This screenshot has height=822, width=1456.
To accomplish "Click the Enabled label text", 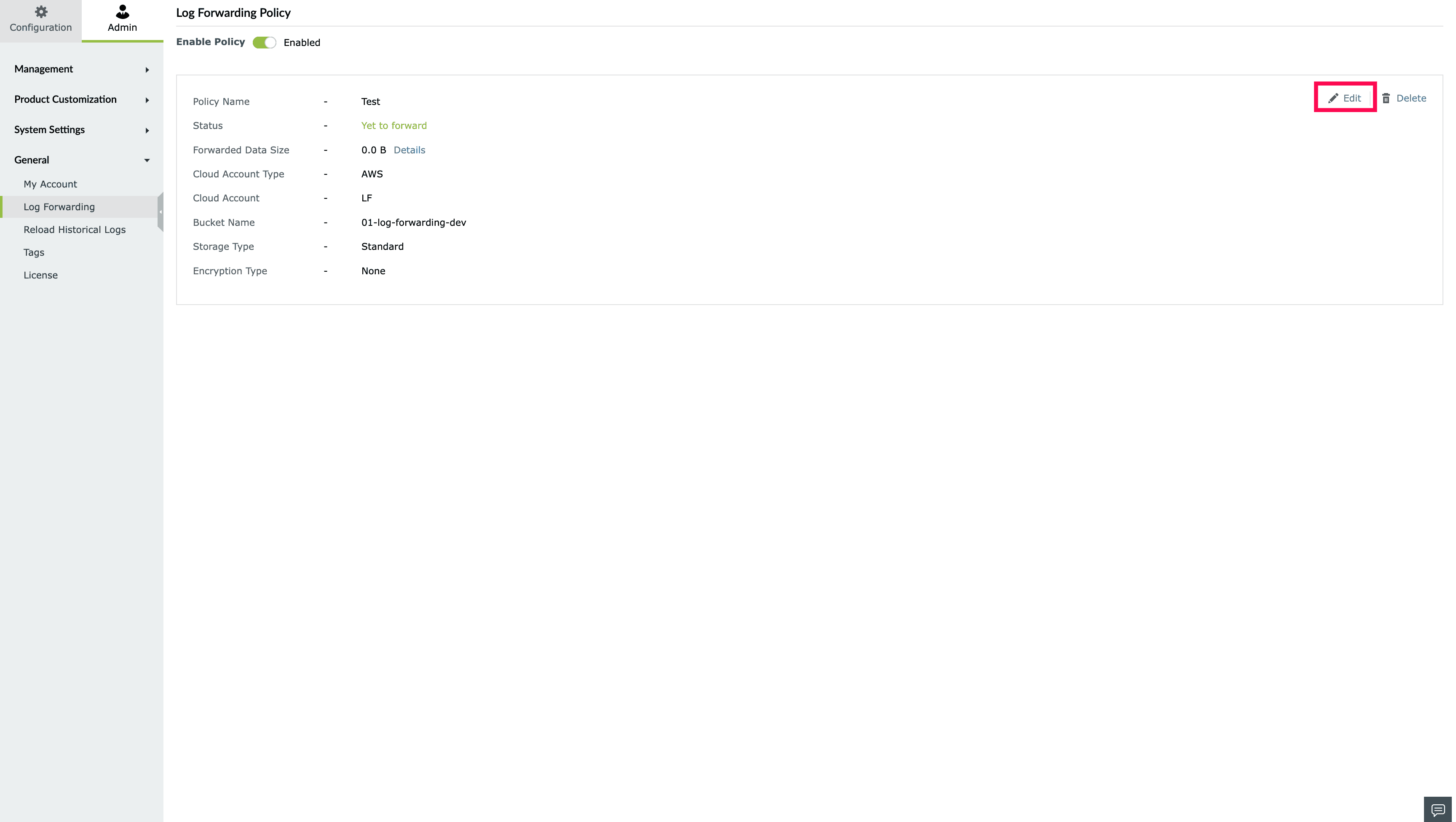I will coord(302,43).
